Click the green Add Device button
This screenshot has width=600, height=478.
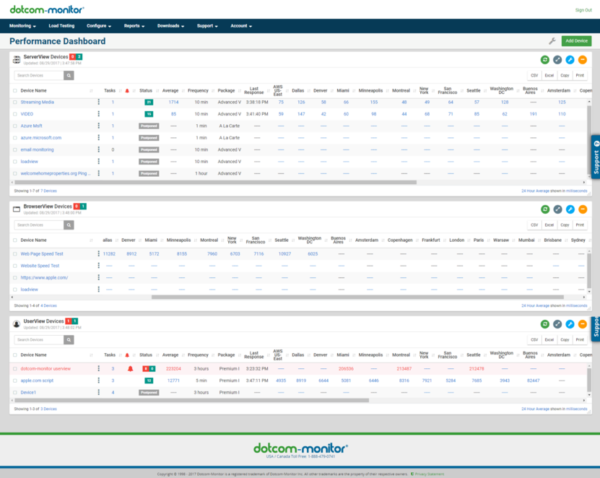point(575,41)
